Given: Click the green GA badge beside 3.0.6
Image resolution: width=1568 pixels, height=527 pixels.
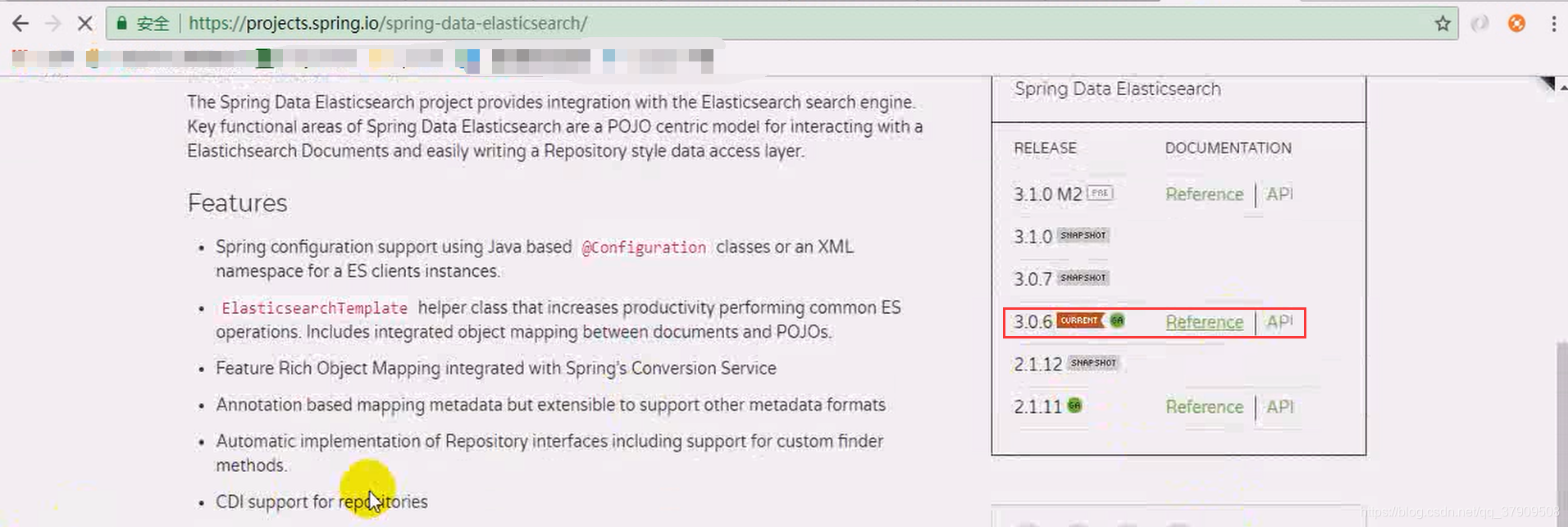Looking at the screenshot, I should [1117, 320].
